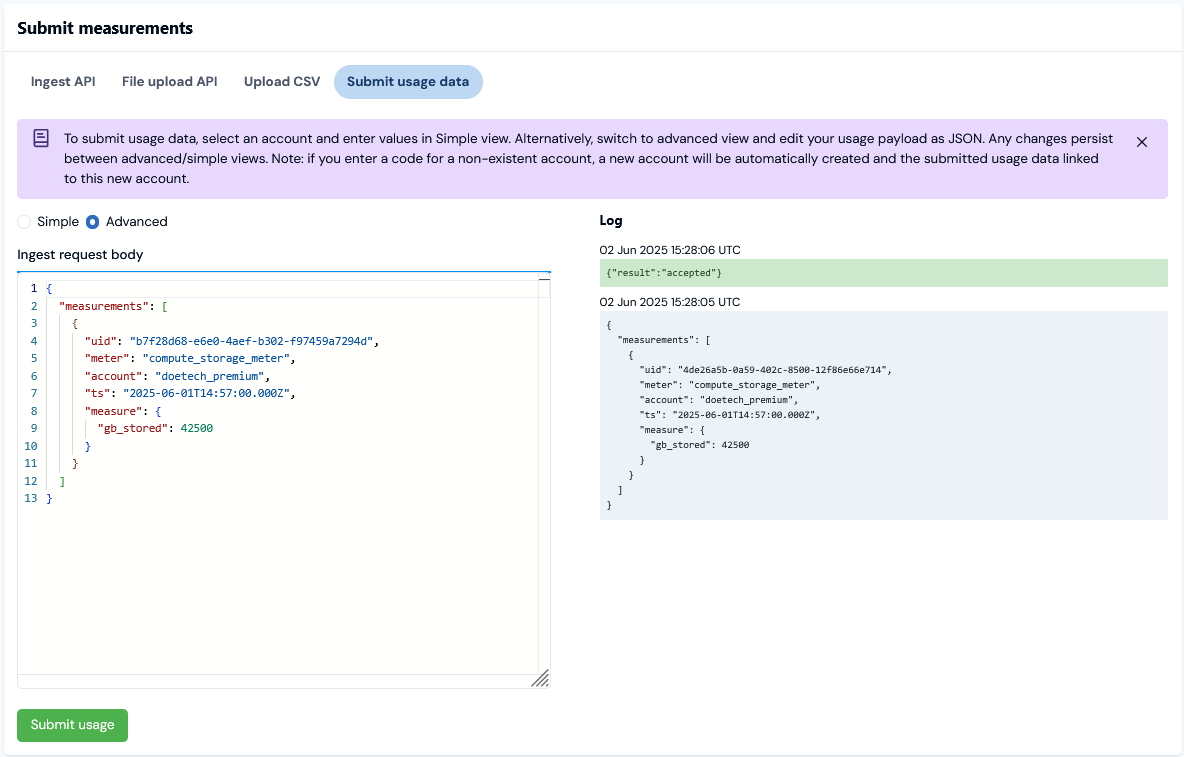Click line number 7 in the editor gutter
Viewport: 1184px width, 757px height.
click(x=33, y=393)
